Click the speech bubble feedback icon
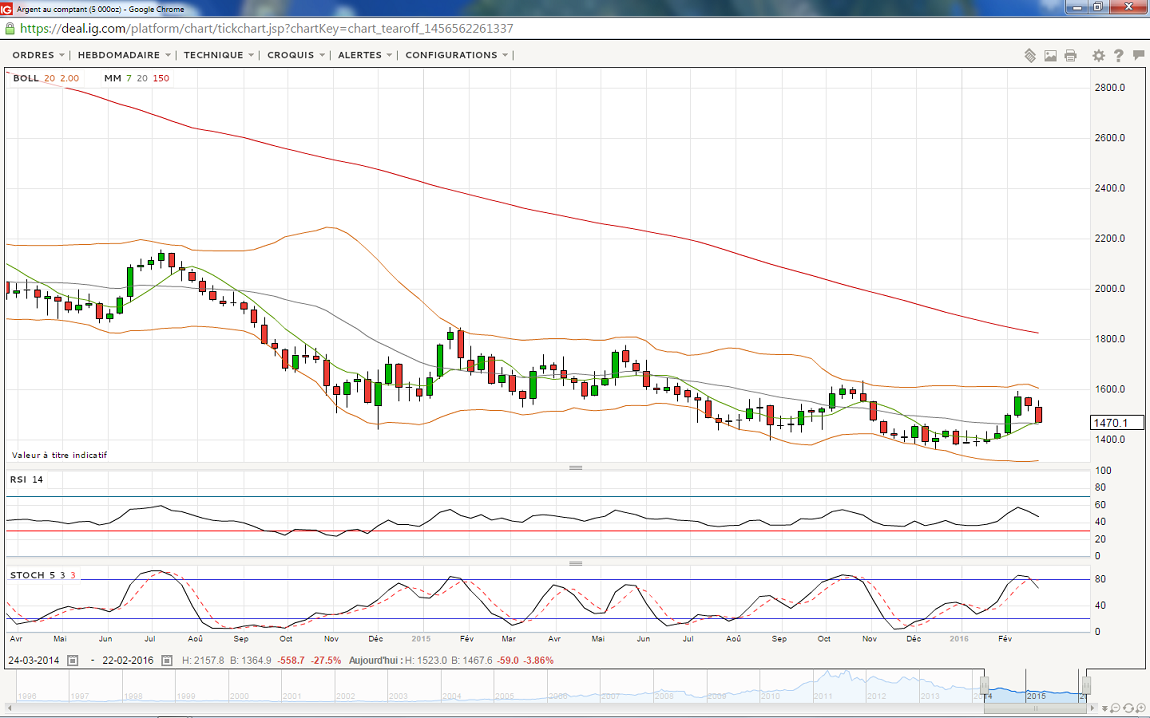Image resolution: width=1150 pixels, height=718 pixels. (1139, 56)
